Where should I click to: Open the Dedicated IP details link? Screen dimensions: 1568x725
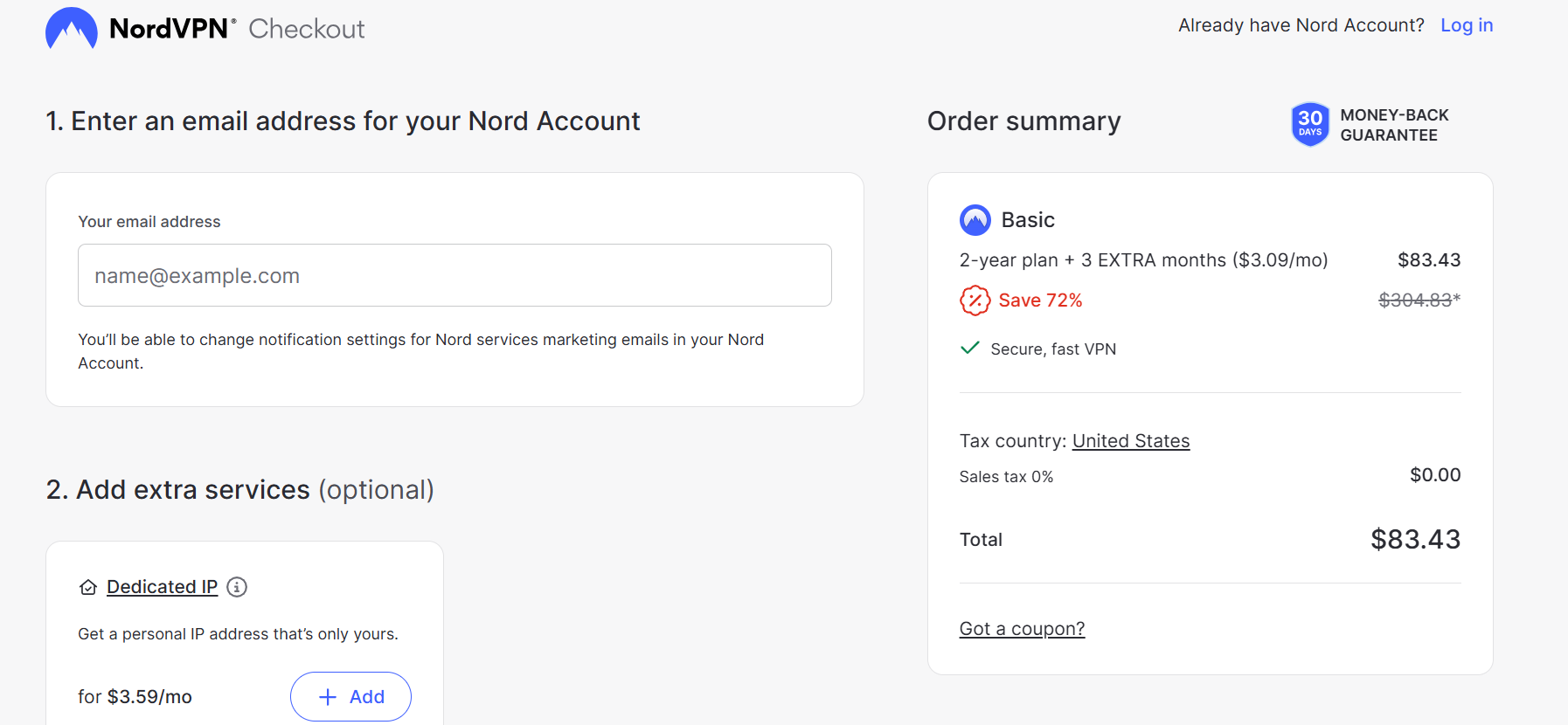[162, 587]
